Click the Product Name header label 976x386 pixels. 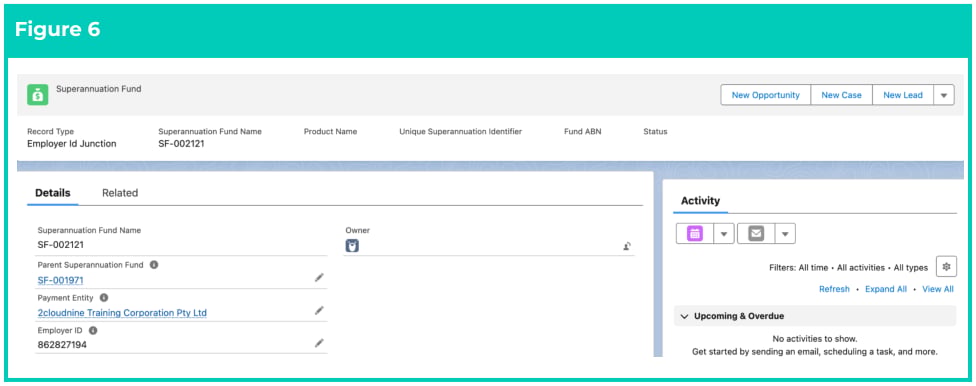click(x=331, y=131)
